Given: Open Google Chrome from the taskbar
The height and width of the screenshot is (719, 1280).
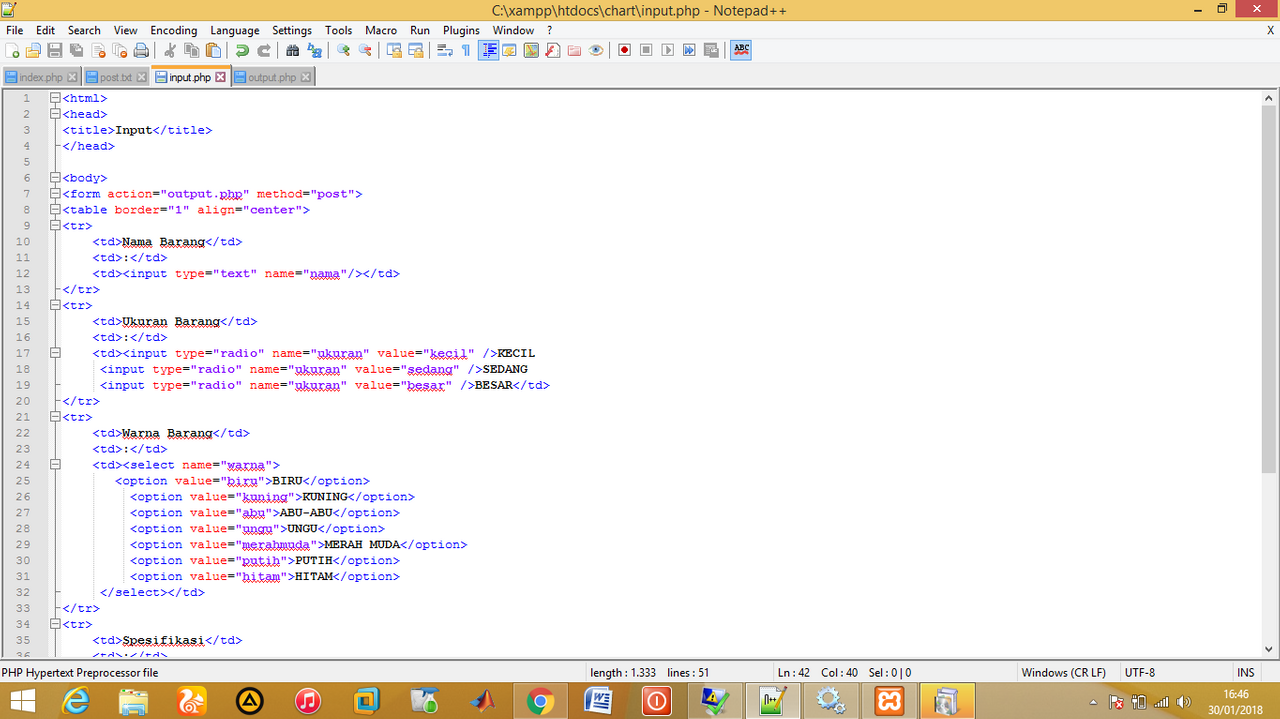Looking at the screenshot, I should [540, 701].
